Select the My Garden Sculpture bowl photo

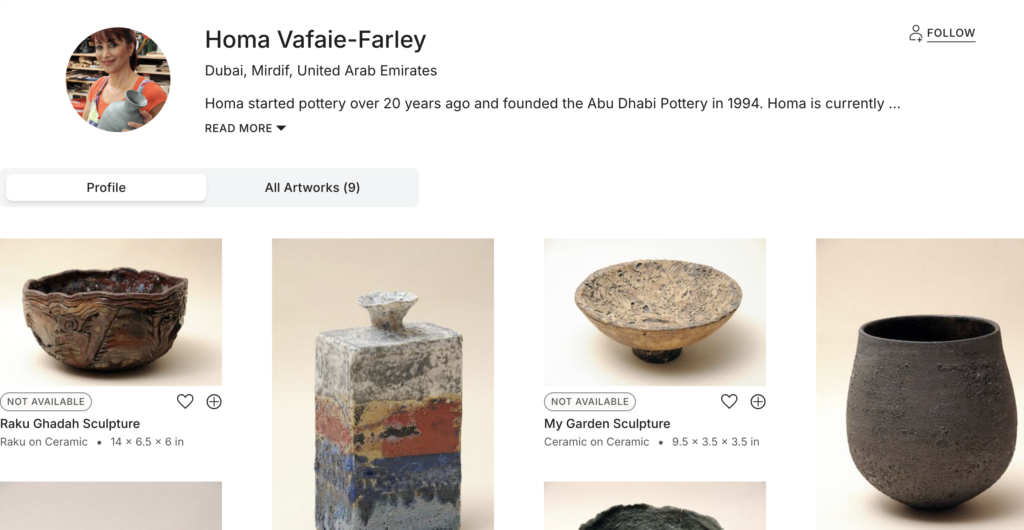pyautogui.click(x=655, y=312)
